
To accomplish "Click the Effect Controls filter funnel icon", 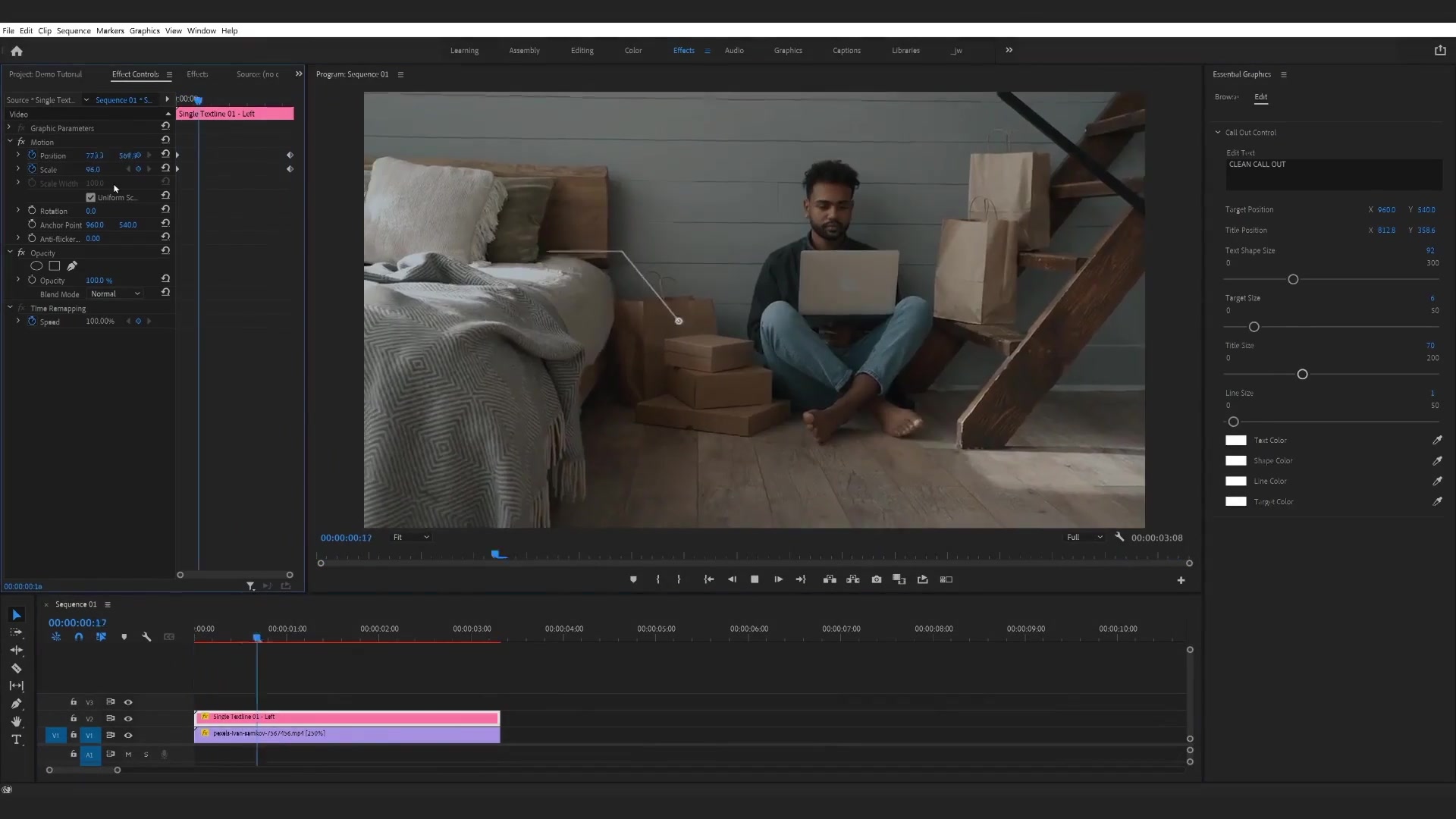I will point(250,586).
